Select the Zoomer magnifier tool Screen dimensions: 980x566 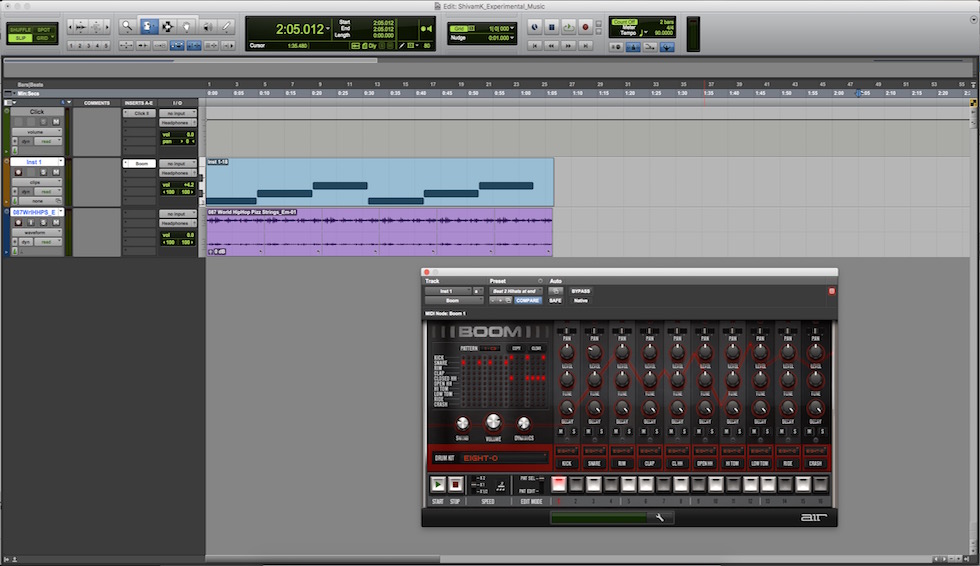click(x=127, y=27)
